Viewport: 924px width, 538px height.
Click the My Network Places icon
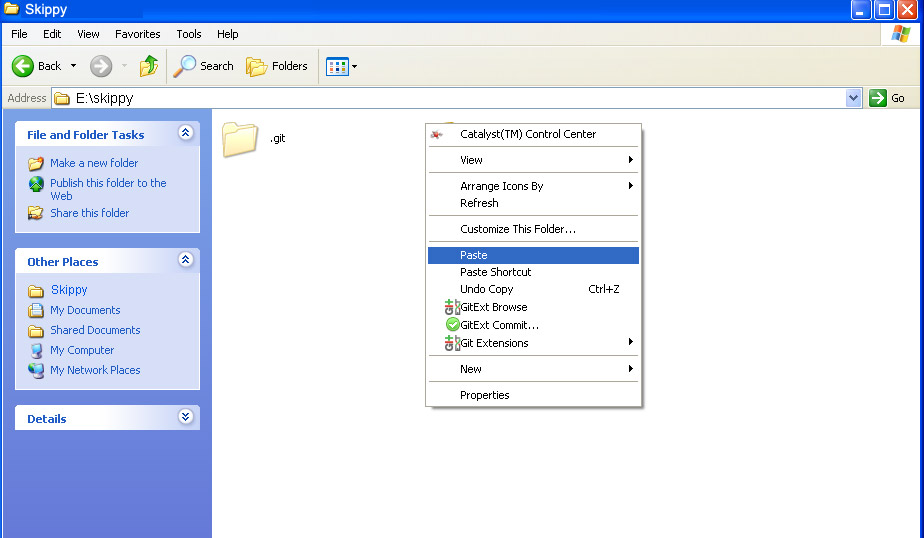tap(36, 371)
